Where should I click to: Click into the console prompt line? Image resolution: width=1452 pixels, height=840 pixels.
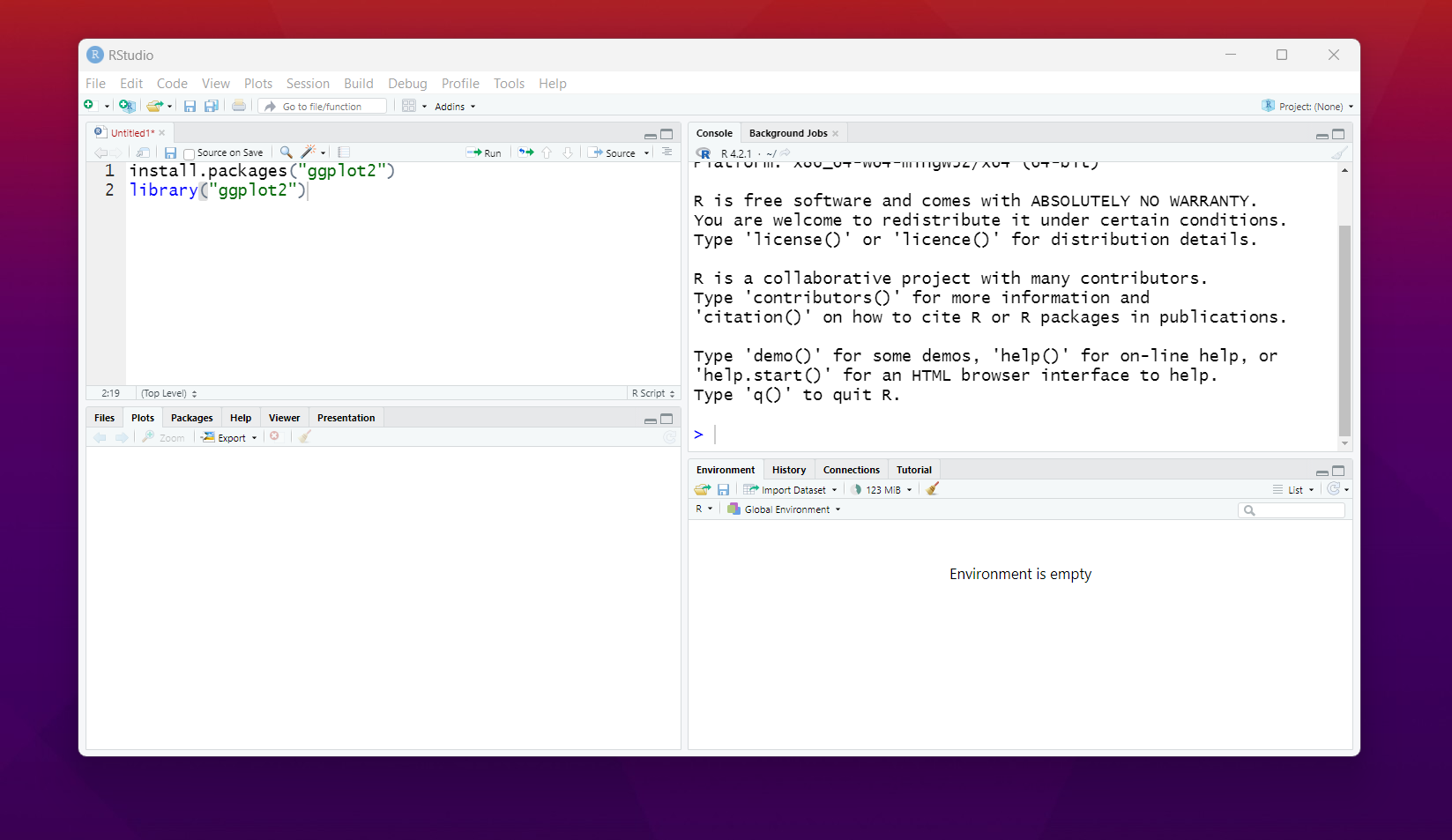point(1014,434)
